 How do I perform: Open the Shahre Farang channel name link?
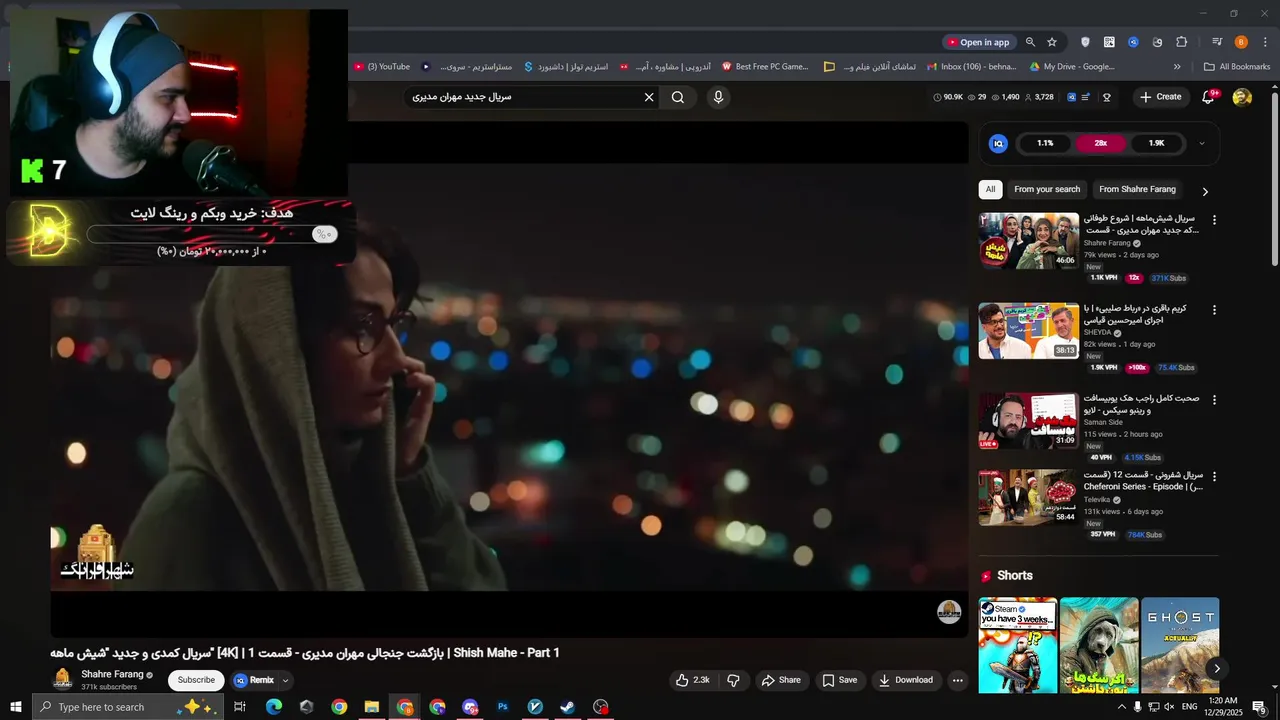pyautogui.click(x=112, y=675)
